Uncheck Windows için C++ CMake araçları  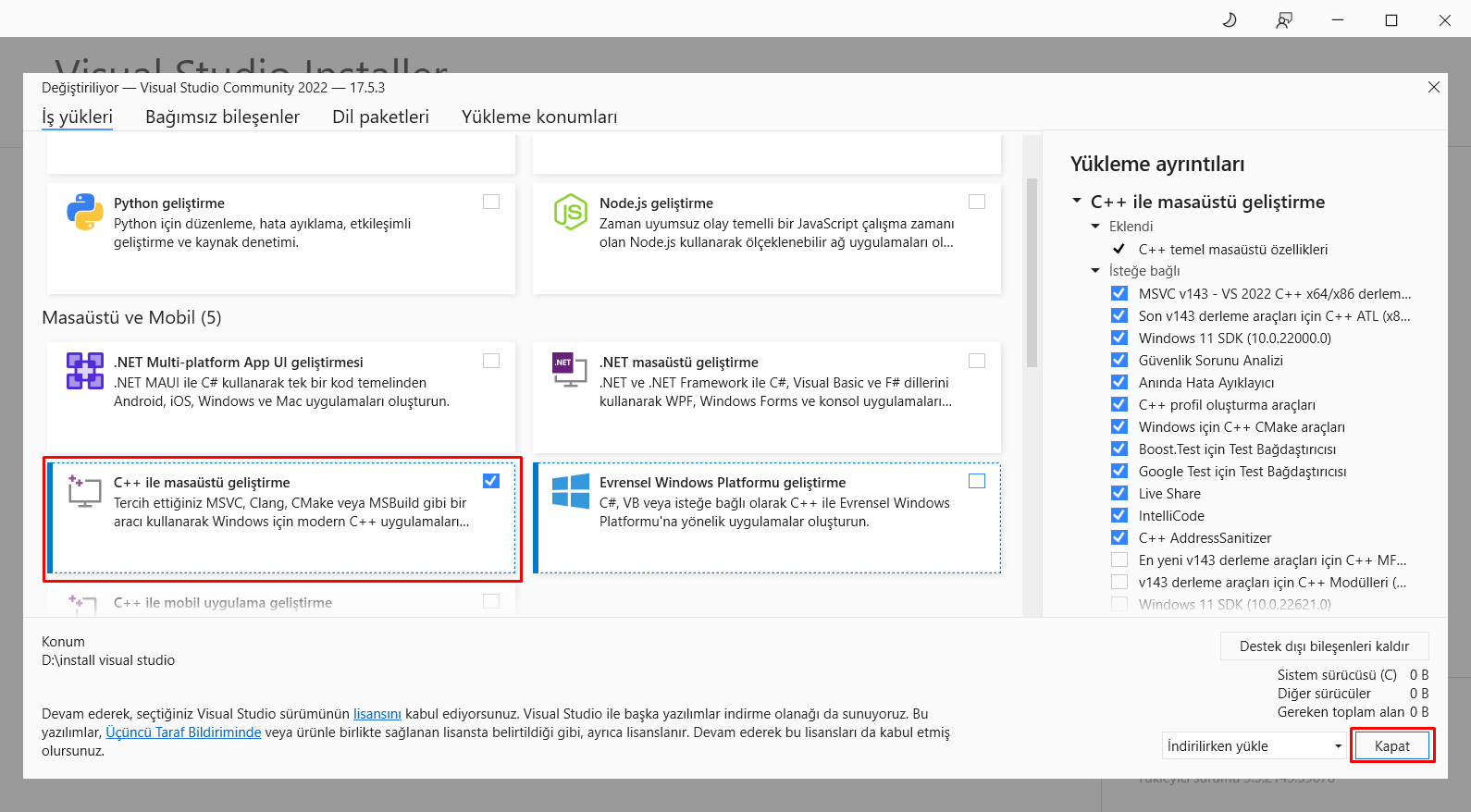[x=1119, y=426]
